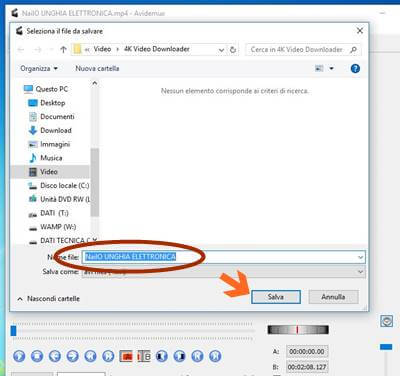Click the navigation pane scrollbar thumb
Screen dimensions: 400x376
(x=95, y=182)
